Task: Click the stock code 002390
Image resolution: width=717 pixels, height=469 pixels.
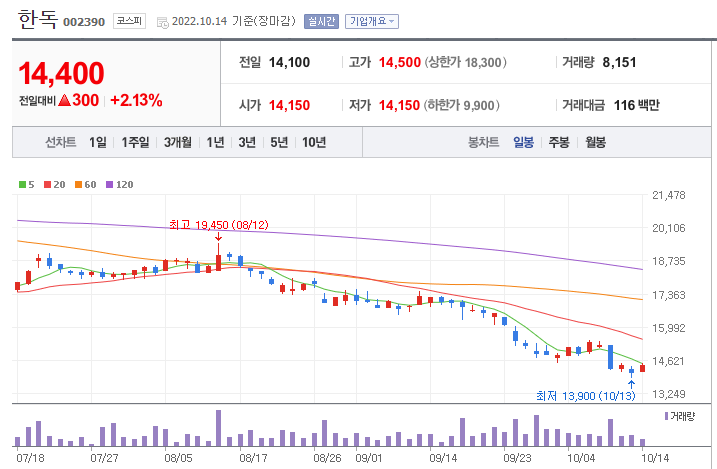Action: [84, 22]
